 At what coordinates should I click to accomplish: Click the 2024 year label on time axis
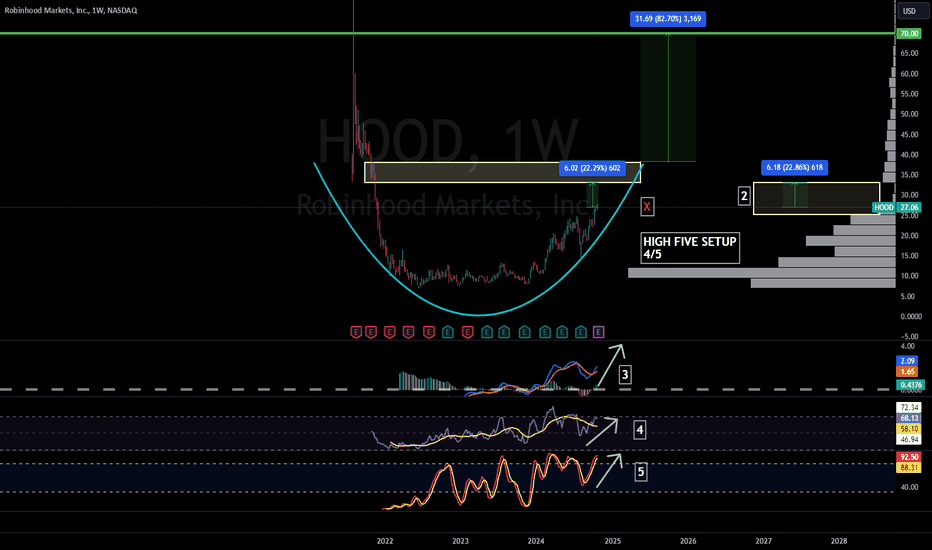pos(536,541)
